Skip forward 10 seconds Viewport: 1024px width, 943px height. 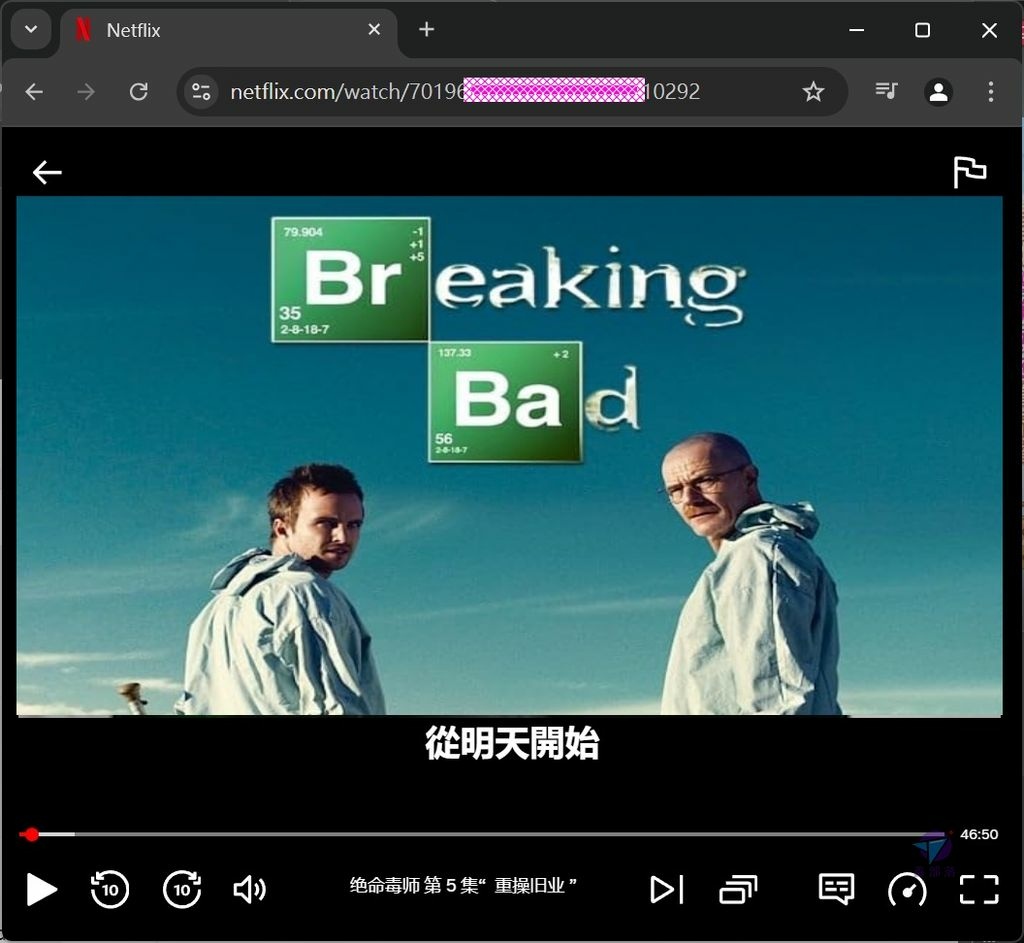[182, 889]
